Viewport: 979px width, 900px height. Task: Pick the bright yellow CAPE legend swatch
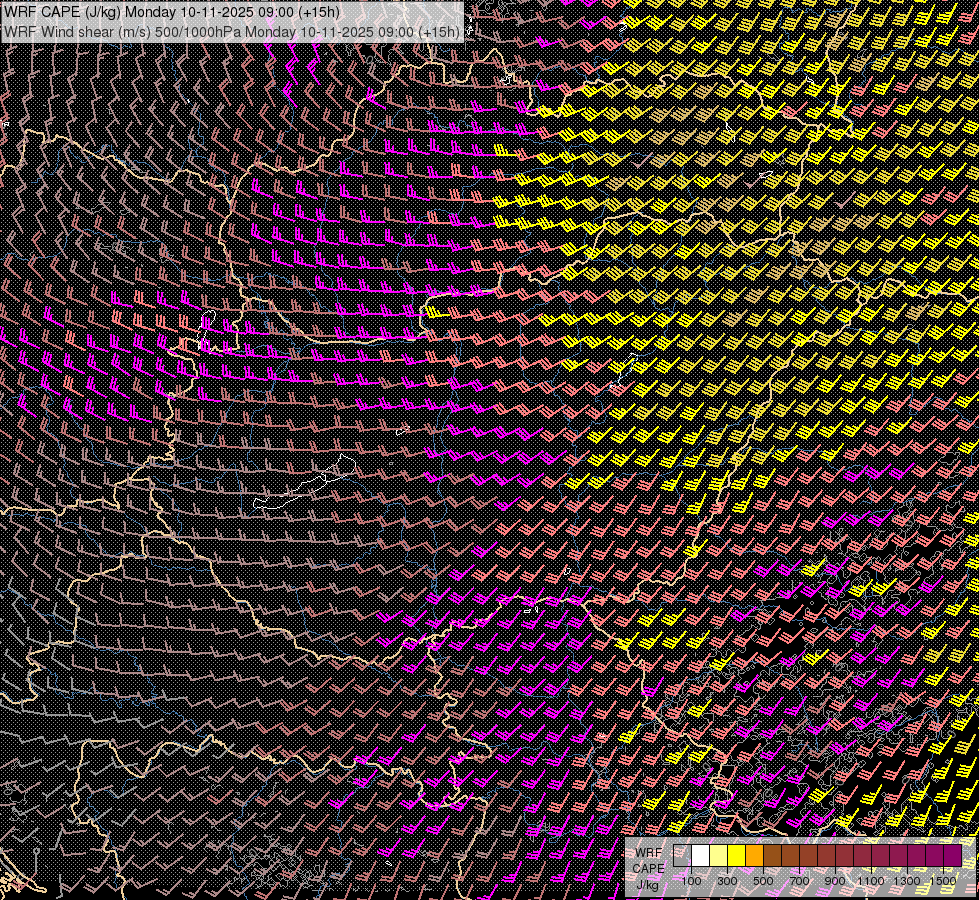pos(736,855)
